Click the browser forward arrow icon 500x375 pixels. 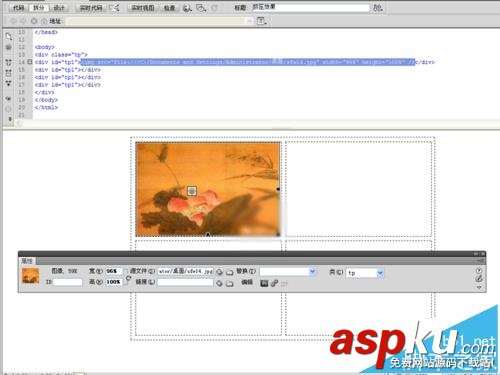pos(23,21)
